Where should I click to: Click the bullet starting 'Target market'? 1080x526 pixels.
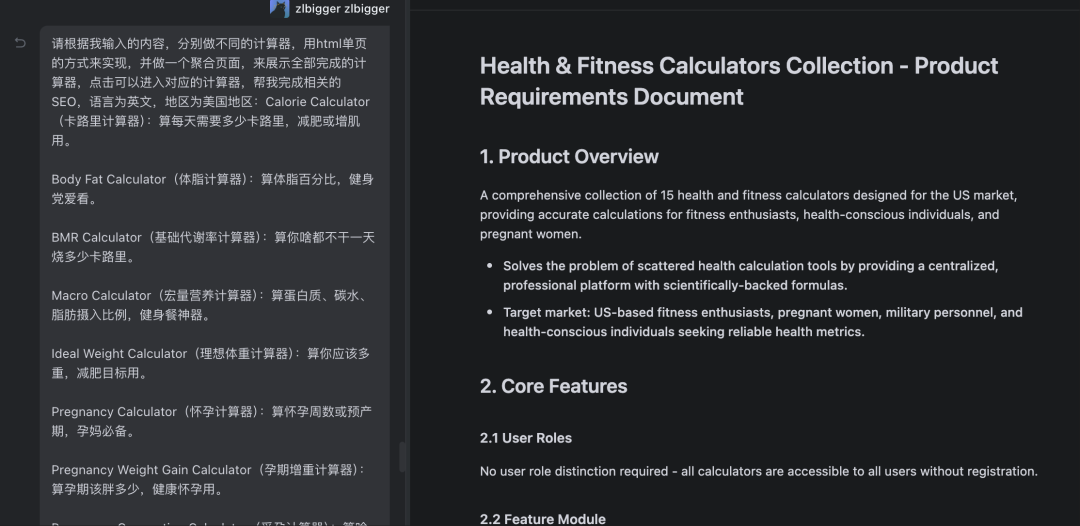762,321
